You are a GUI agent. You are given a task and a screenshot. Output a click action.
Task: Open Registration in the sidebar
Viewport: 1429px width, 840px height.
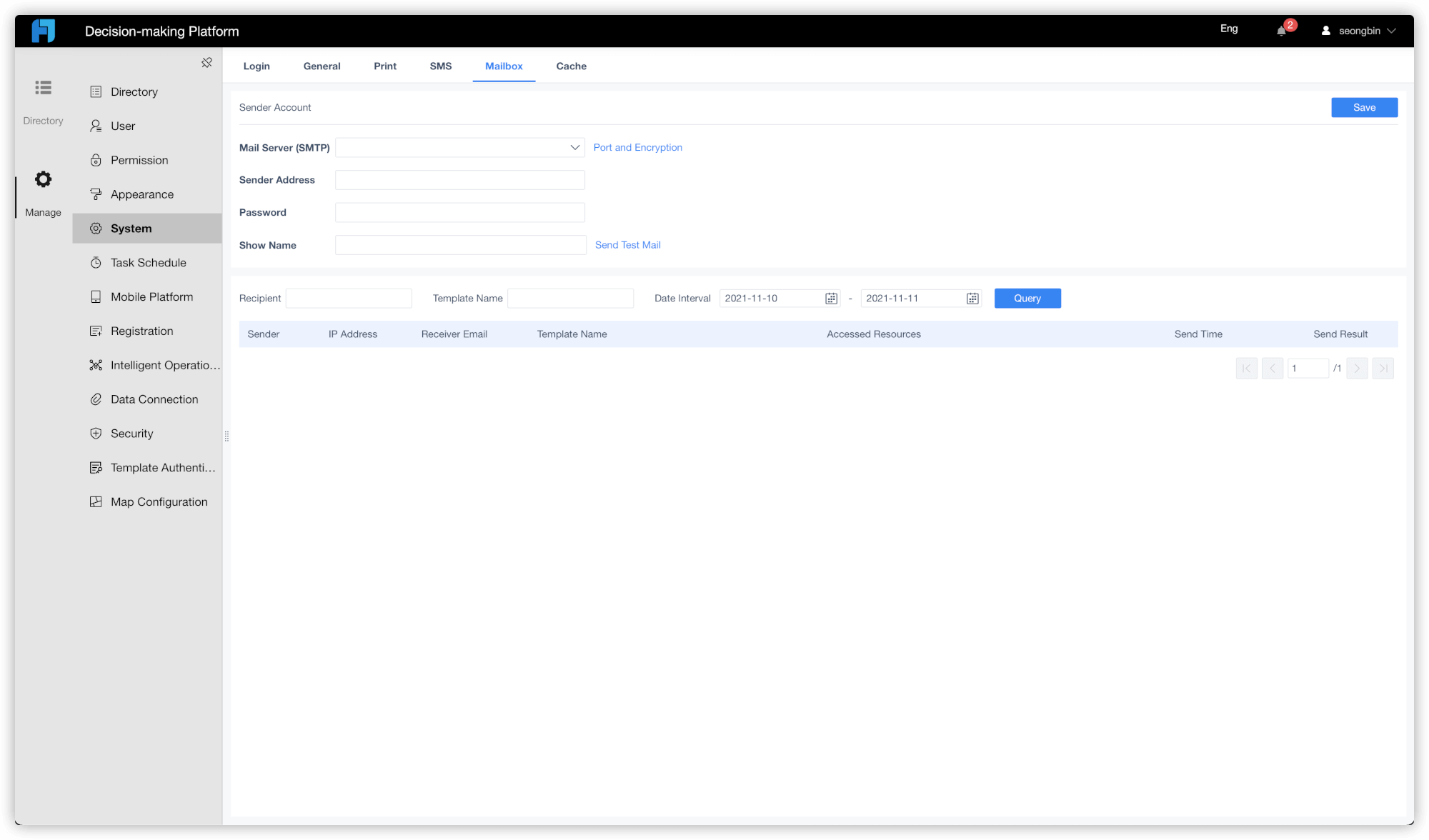147,331
